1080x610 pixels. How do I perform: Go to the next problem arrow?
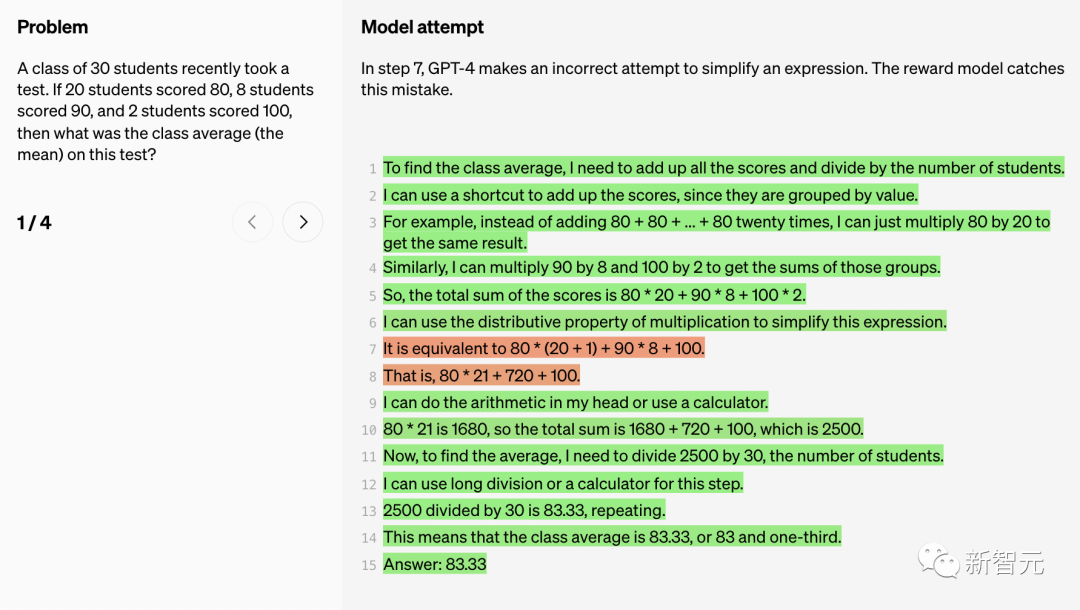point(303,222)
